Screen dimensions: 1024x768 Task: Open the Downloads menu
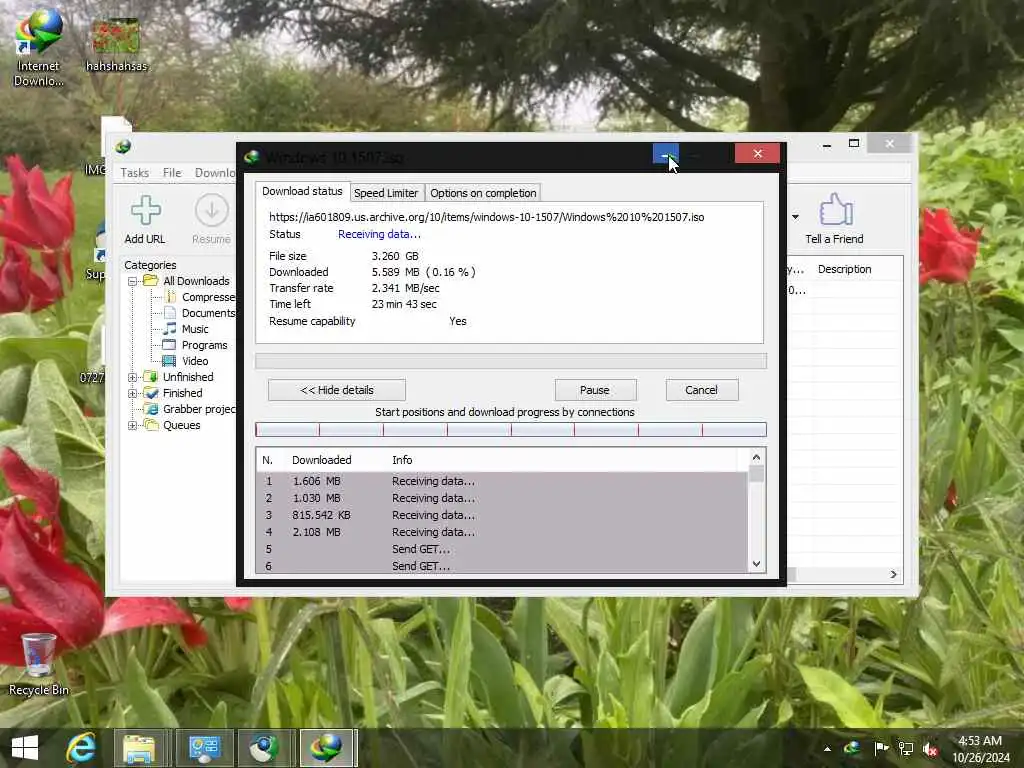pyautogui.click(x=215, y=172)
